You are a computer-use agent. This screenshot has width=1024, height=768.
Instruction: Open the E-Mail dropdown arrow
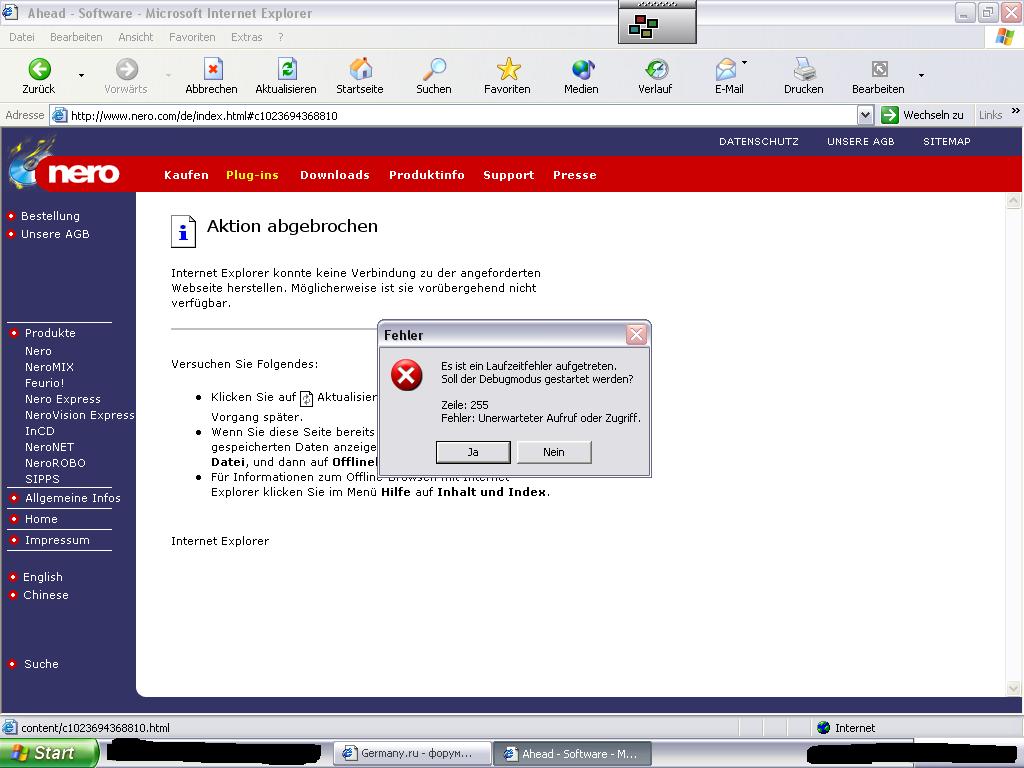coord(744,63)
